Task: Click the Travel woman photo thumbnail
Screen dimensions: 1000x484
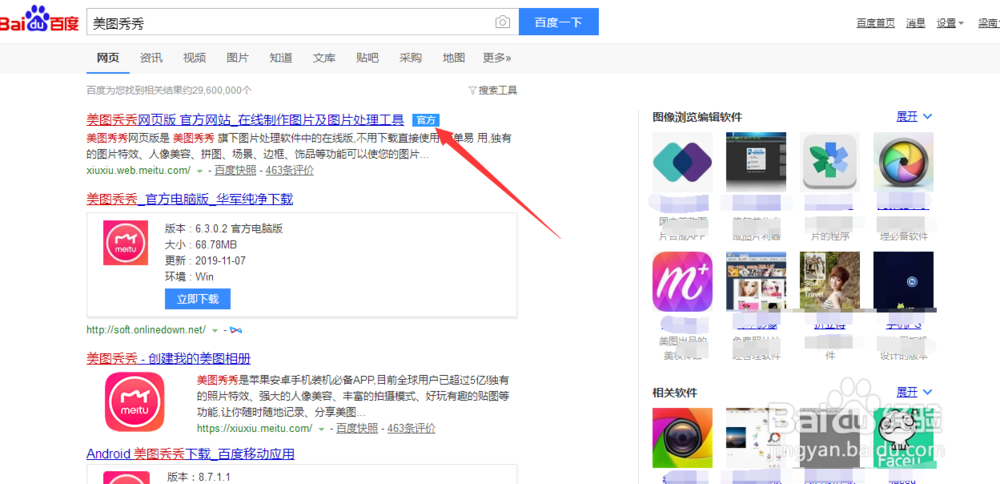Action: tap(830, 281)
